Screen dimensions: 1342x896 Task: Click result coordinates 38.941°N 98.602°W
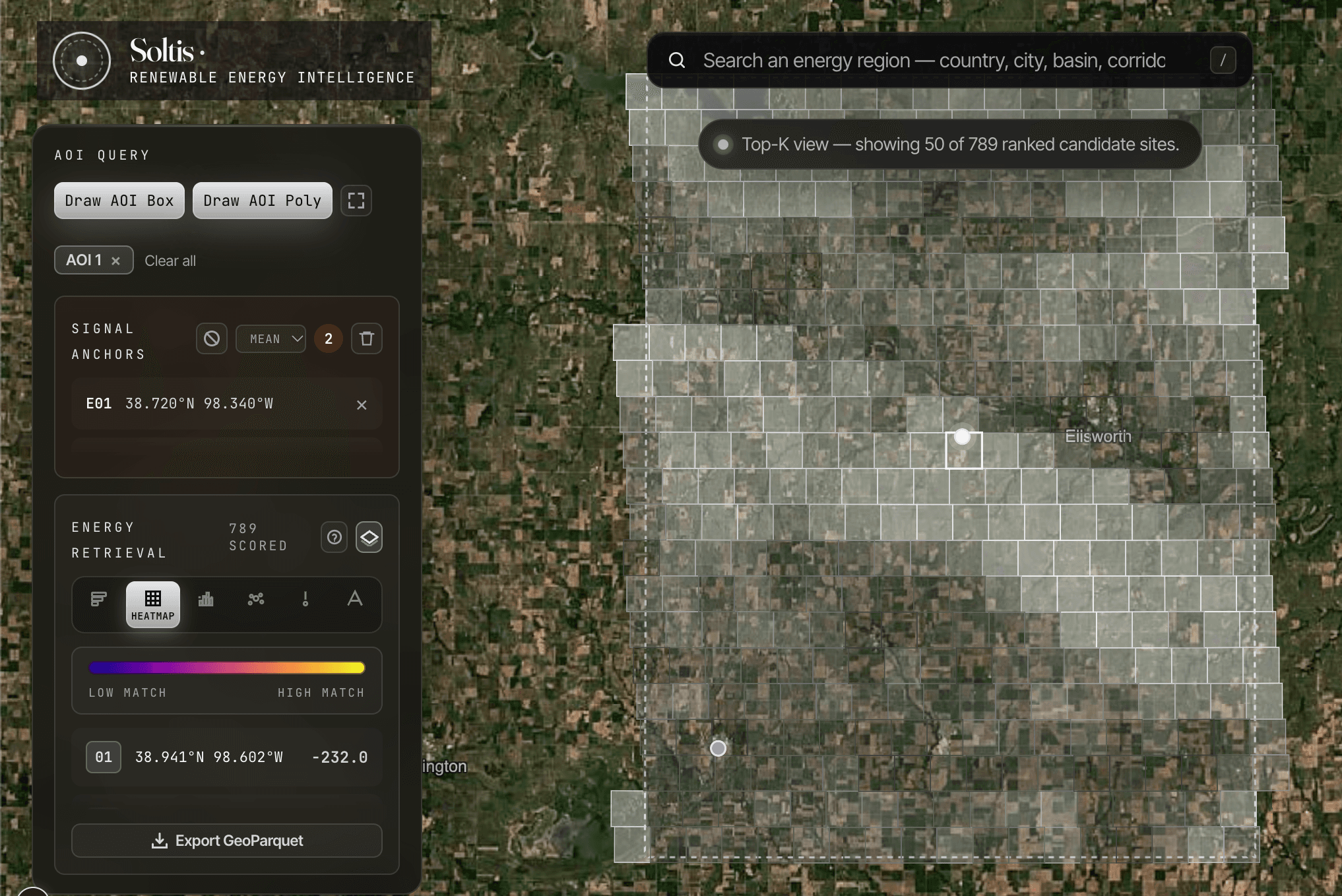tap(209, 757)
